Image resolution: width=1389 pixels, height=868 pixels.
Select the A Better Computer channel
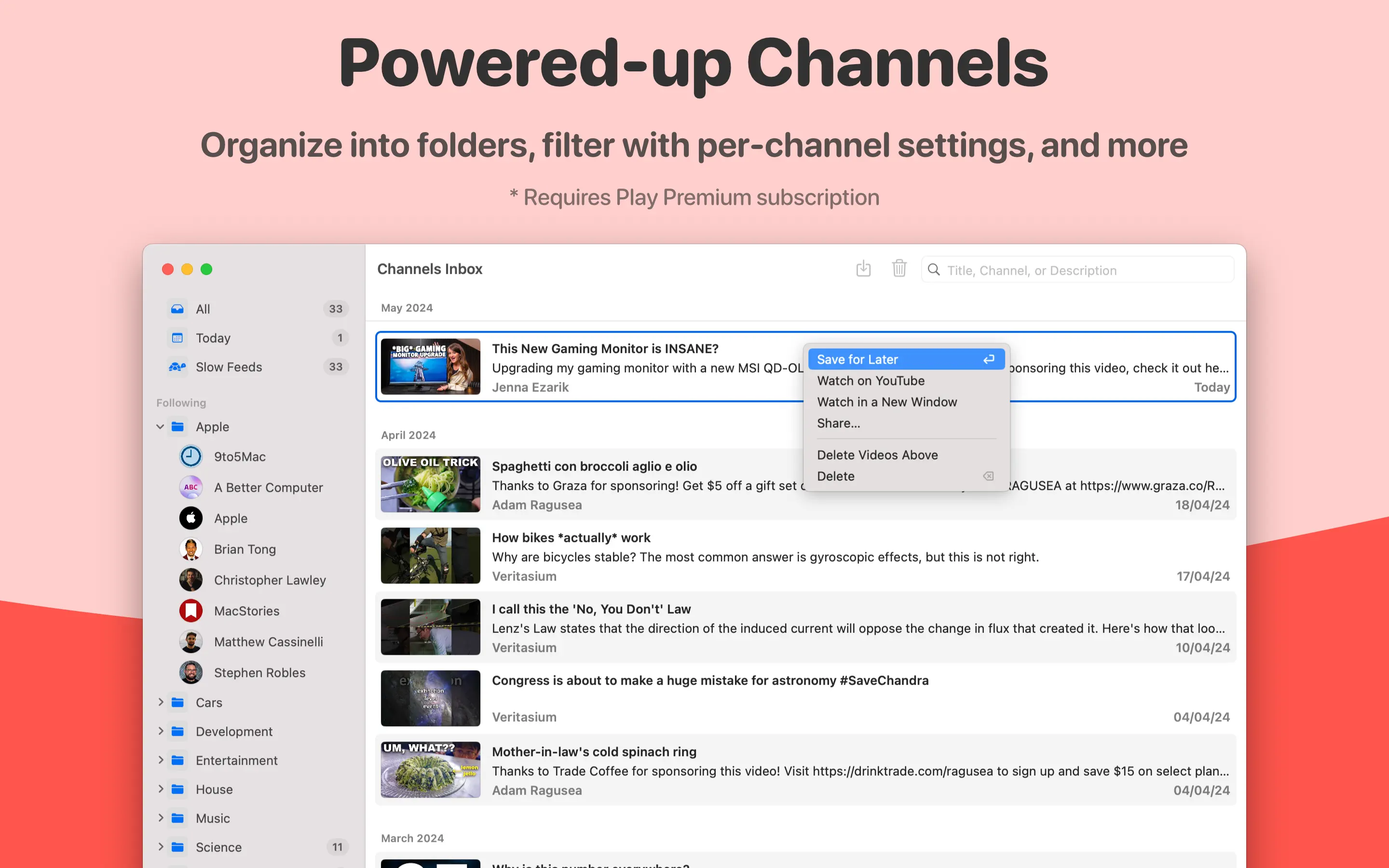pyautogui.click(x=268, y=488)
